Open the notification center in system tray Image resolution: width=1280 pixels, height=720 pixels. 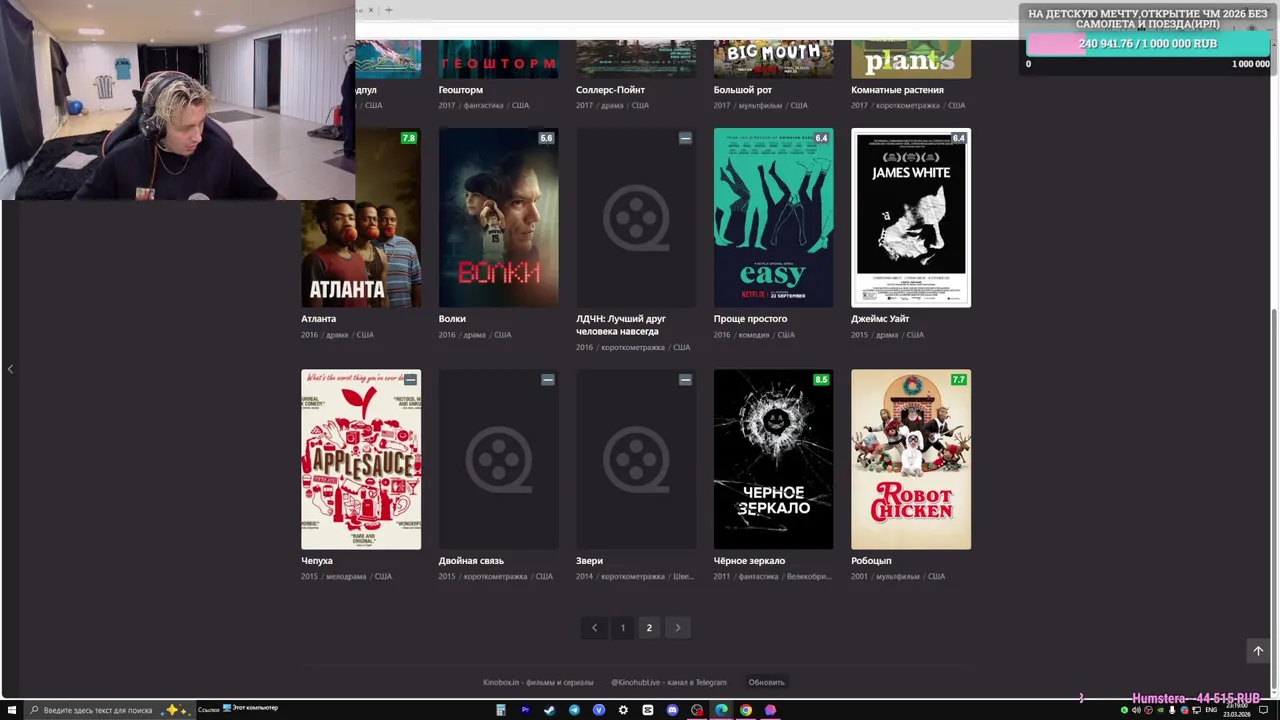pos(1263,710)
